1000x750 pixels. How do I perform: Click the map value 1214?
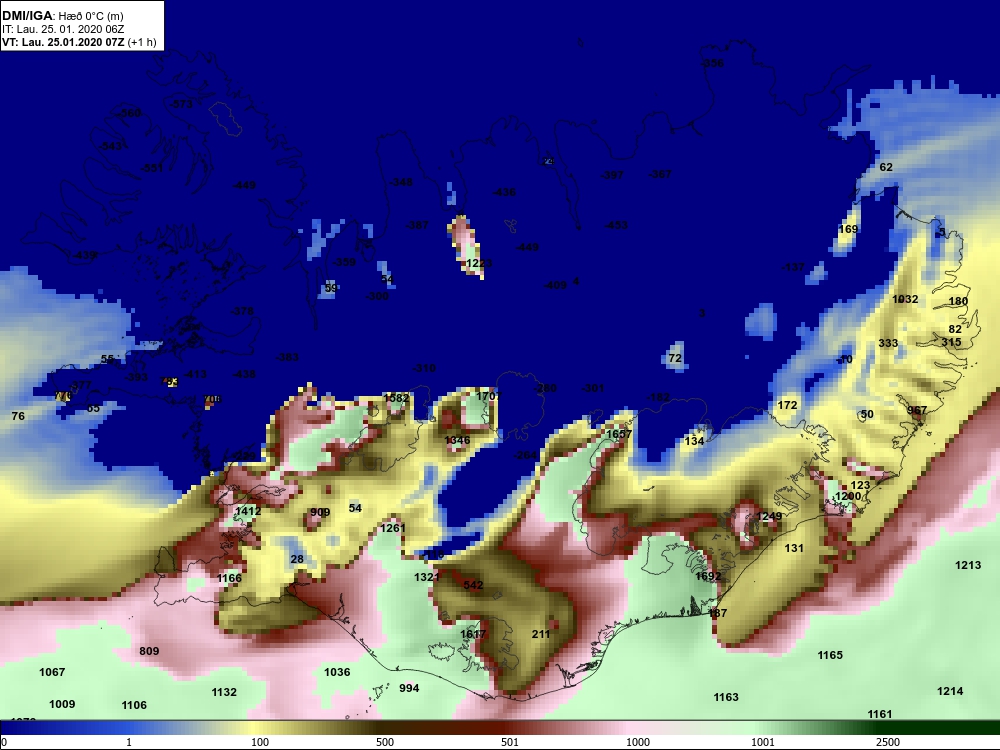[x=950, y=691]
